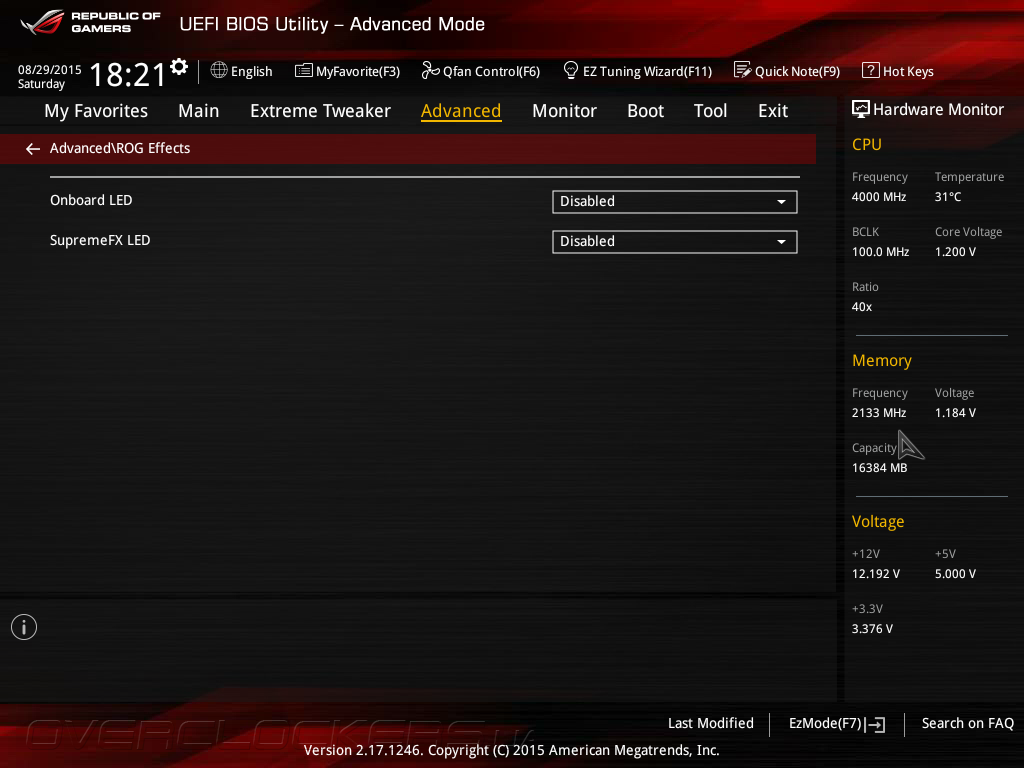1024x768 pixels.
Task: Open the Boot tab
Action: pos(645,111)
